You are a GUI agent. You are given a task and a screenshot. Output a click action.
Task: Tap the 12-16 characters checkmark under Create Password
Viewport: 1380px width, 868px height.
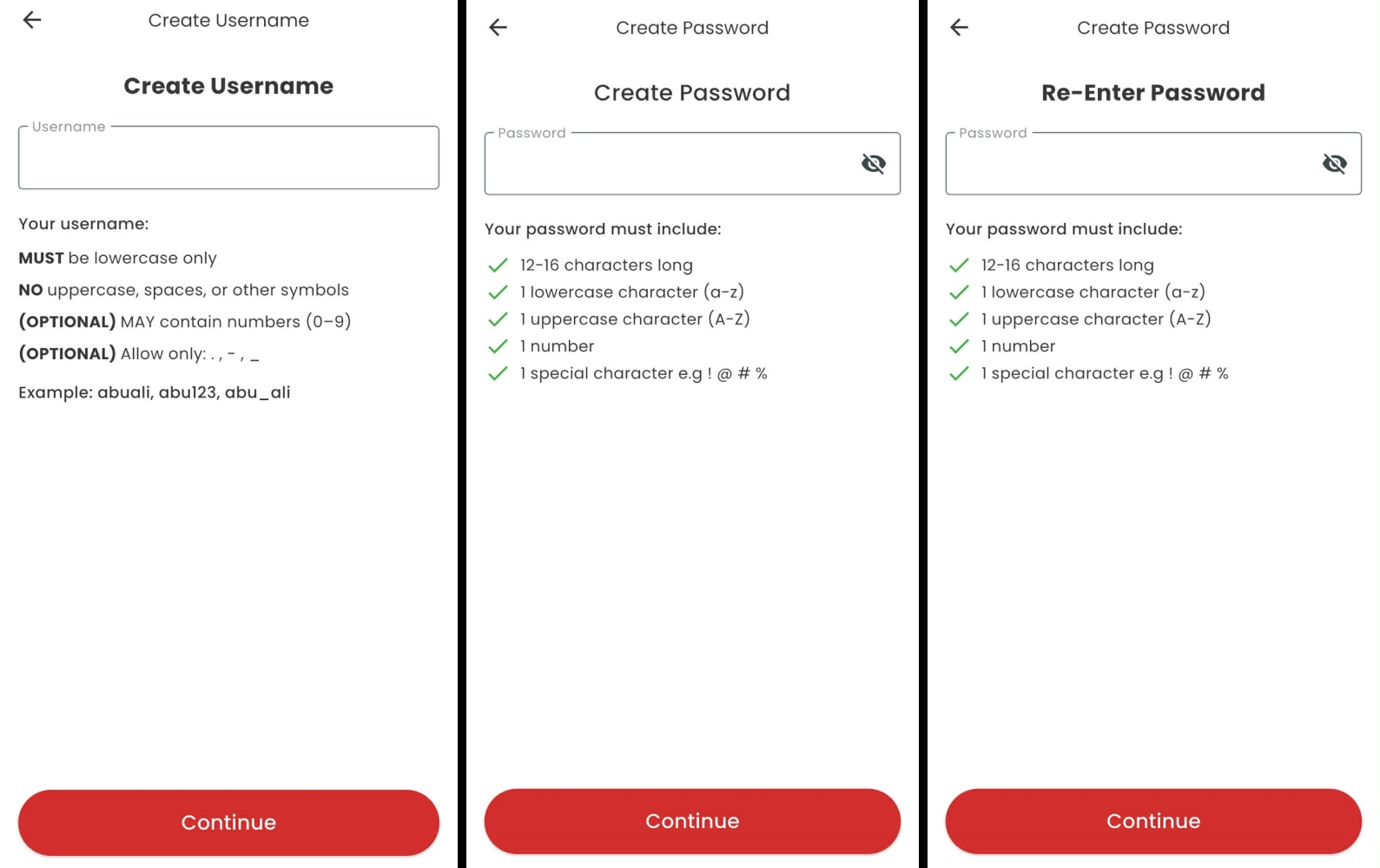[x=498, y=266]
